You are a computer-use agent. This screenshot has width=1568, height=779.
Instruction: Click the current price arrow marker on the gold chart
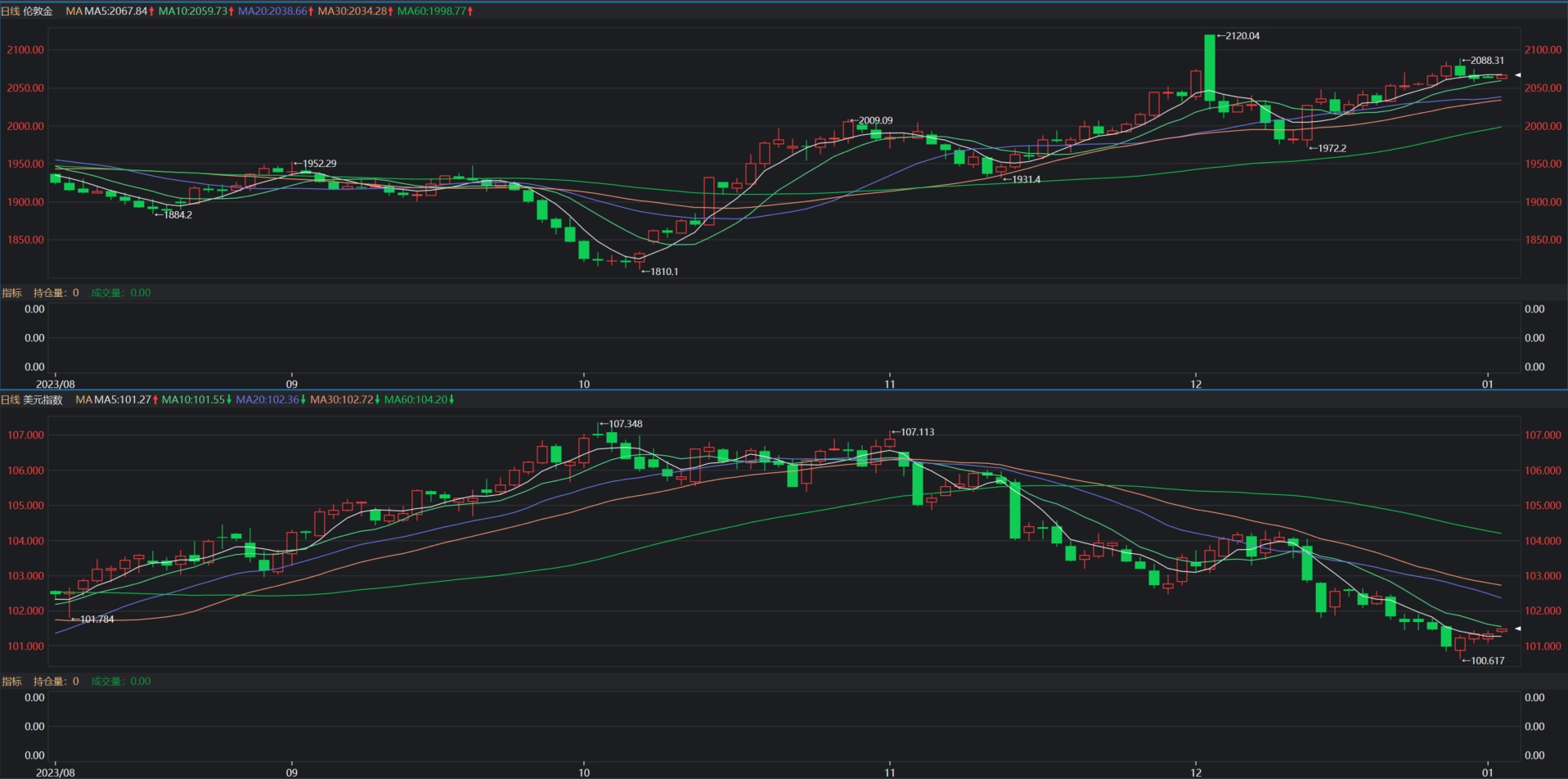point(1517,75)
